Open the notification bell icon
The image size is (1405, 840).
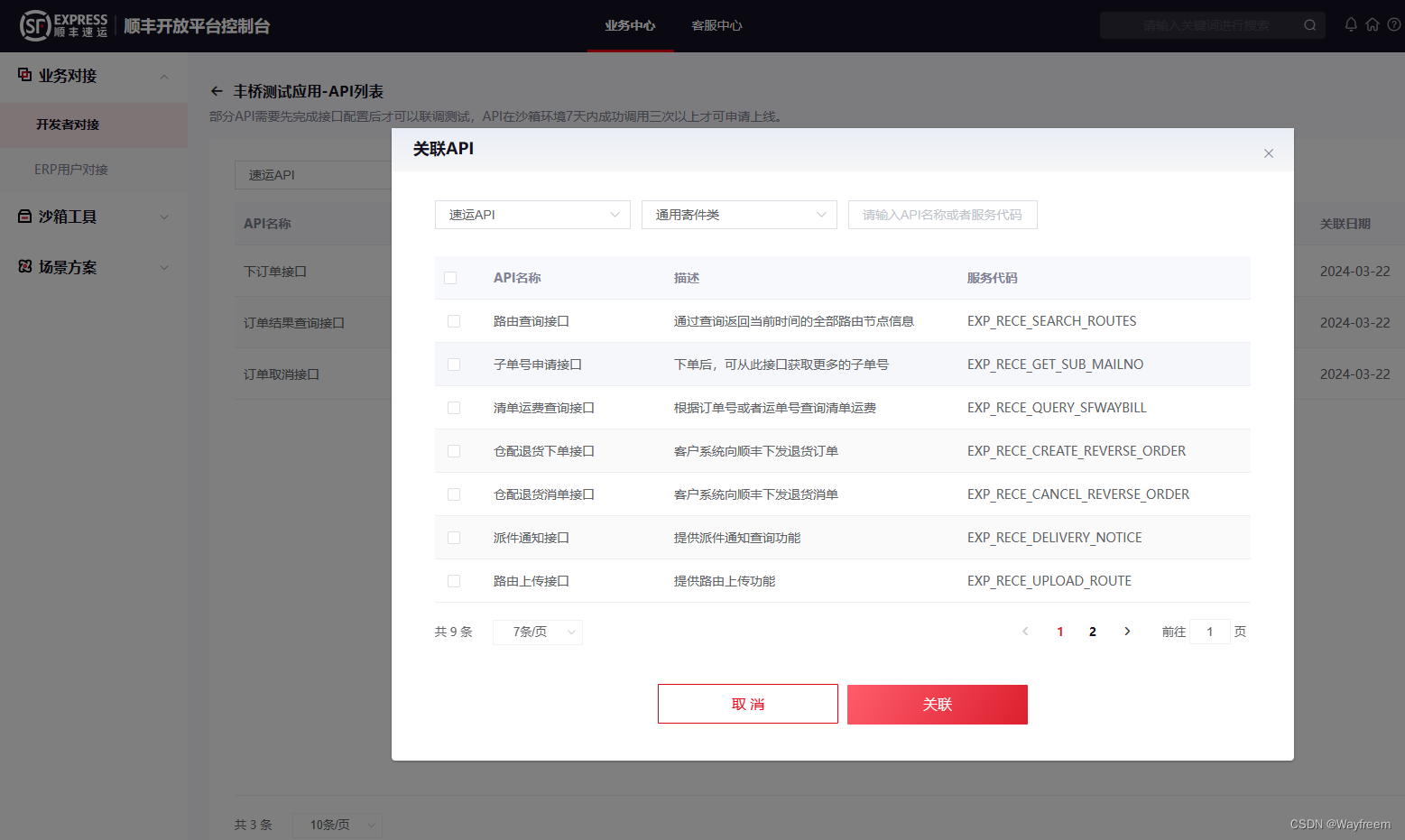tap(1351, 25)
